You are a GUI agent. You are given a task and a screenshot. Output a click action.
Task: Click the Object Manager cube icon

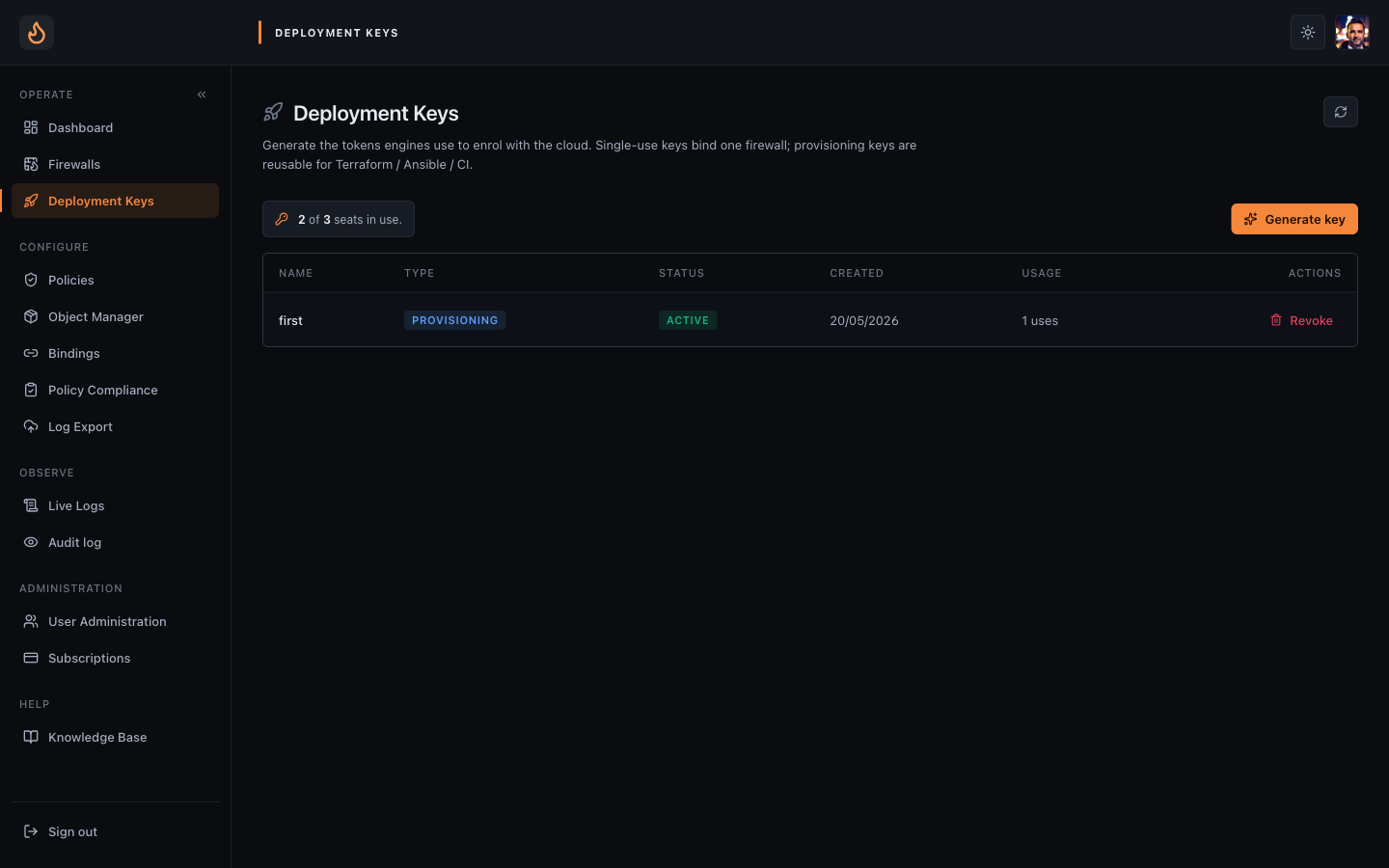(x=31, y=316)
